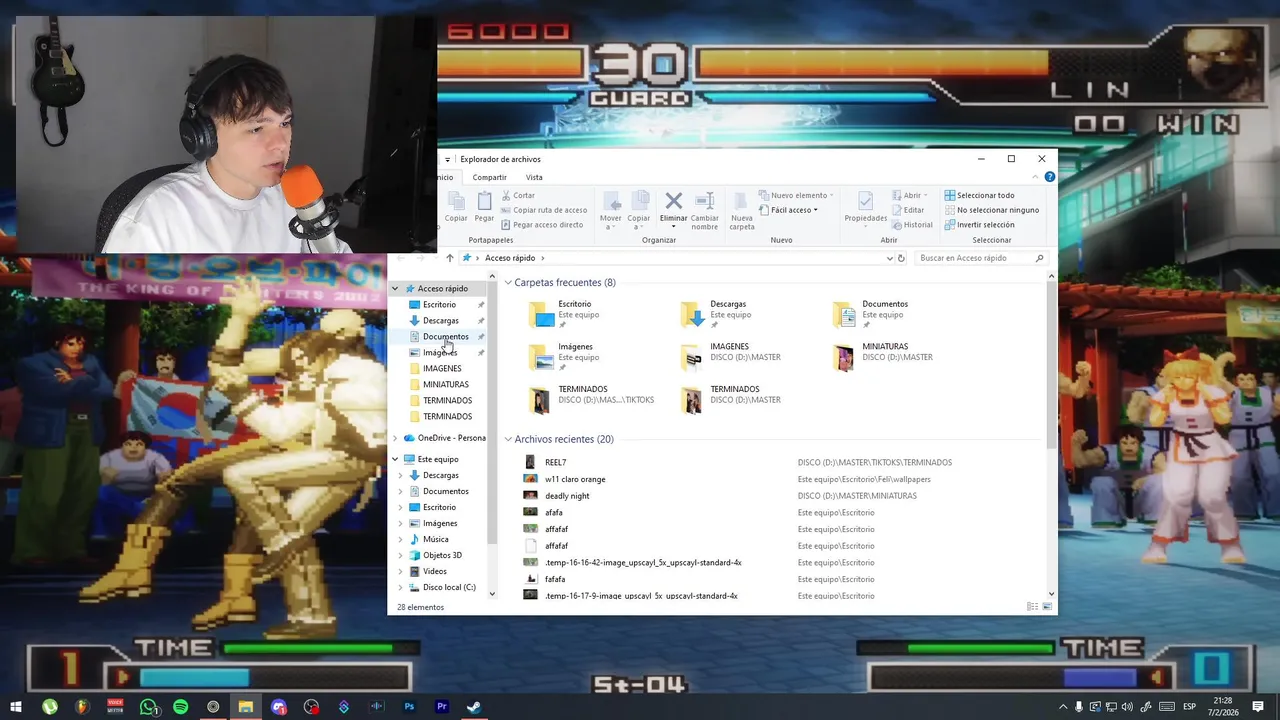Switch to details view via status bar icon
The width and height of the screenshot is (1280, 720).
(1032, 607)
